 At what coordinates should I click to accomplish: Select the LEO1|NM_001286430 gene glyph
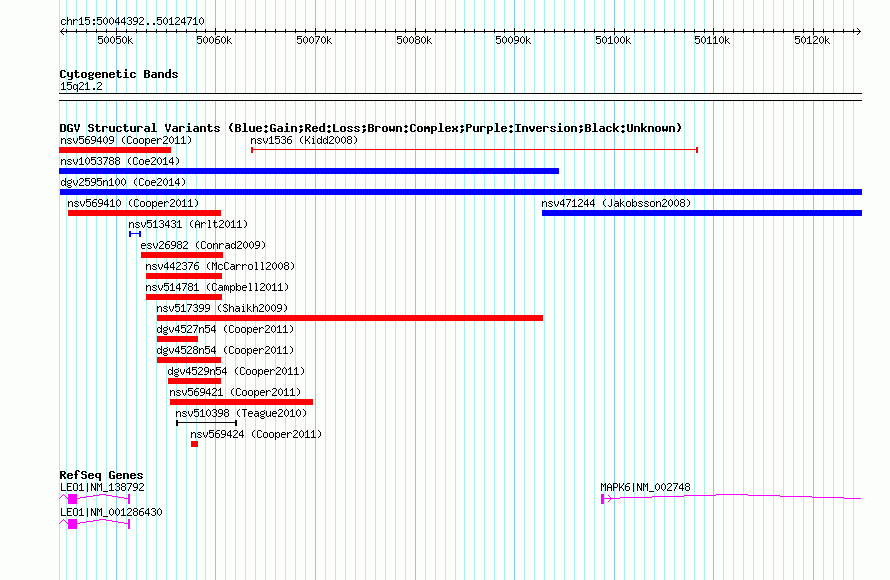(x=95, y=524)
